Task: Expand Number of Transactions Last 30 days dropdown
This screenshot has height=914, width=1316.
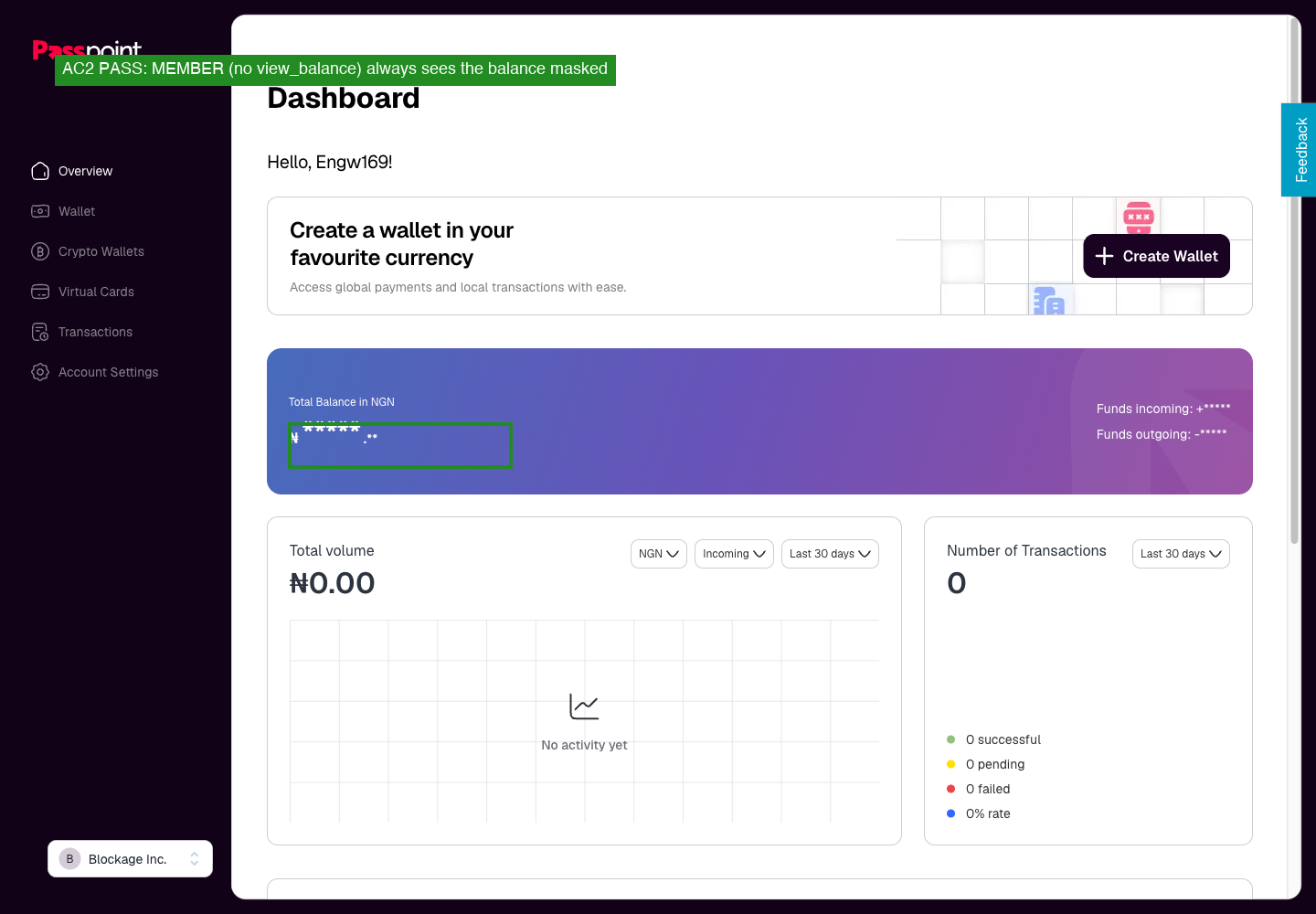Action: tap(1181, 554)
